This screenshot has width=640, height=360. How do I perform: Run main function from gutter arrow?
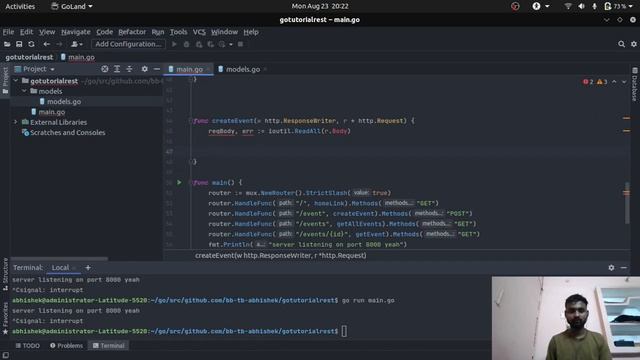pos(179,182)
